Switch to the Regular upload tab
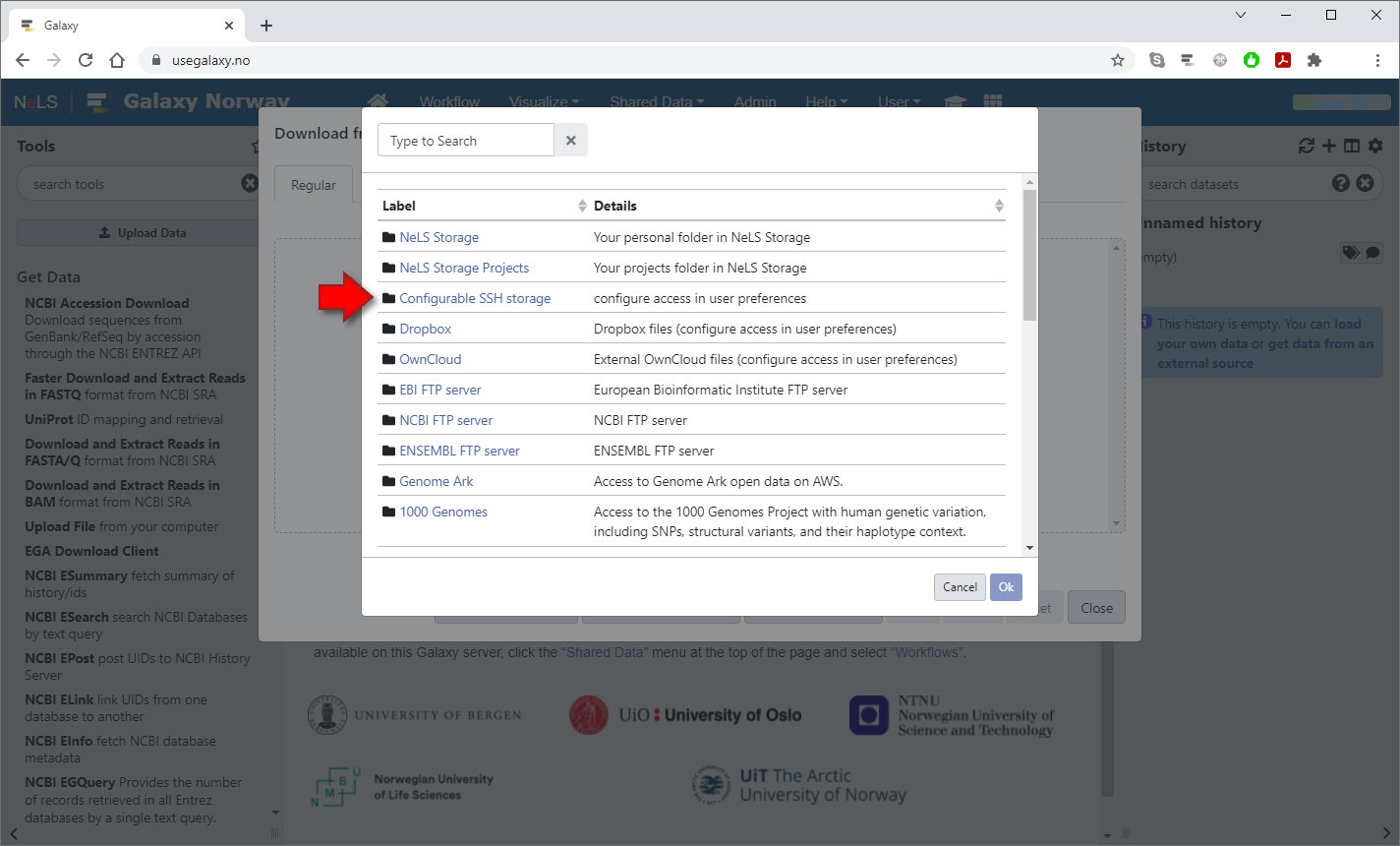1400x846 pixels. coord(313,185)
